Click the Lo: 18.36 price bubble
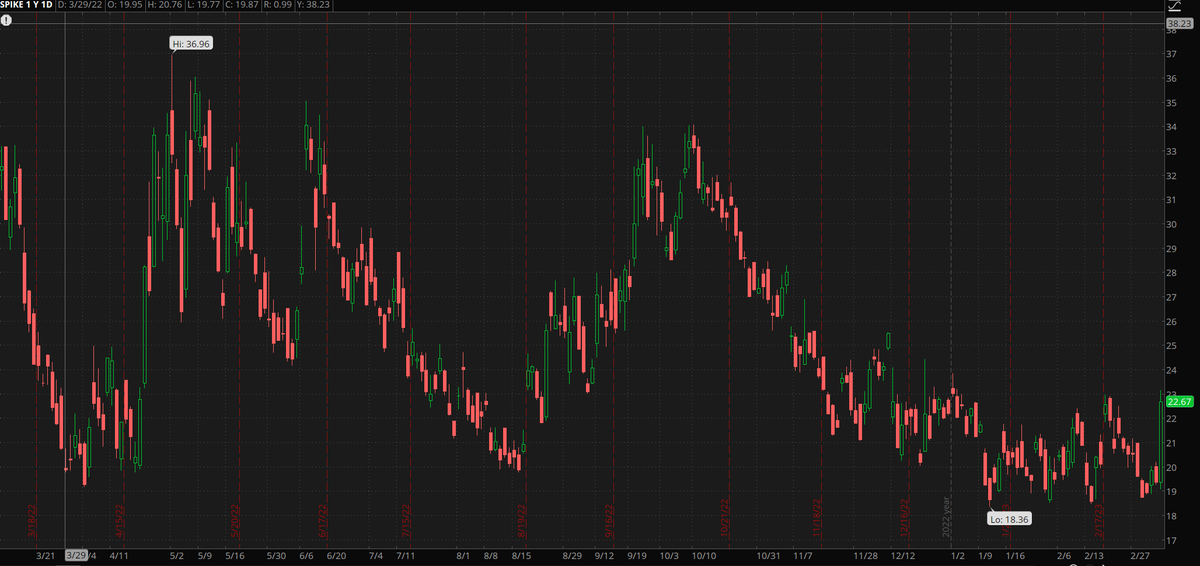Viewport: 1200px width, 566px height. click(1009, 518)
